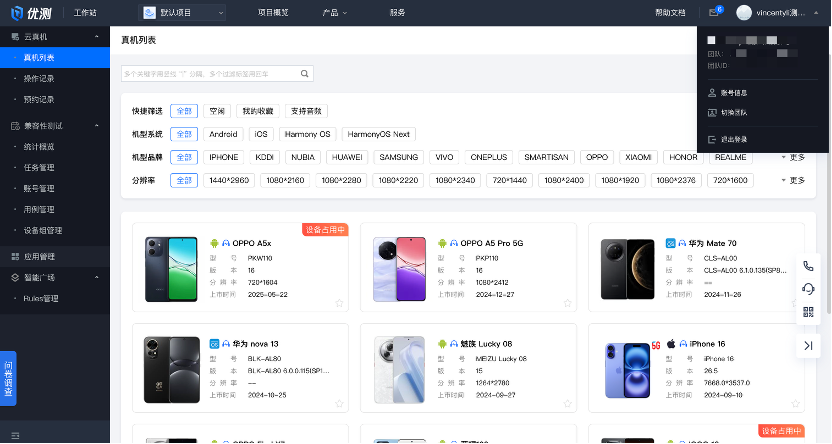Collapse the floating side panel arrow icon
This screenshot has height=444, width=832.
[x=808, y=346]
